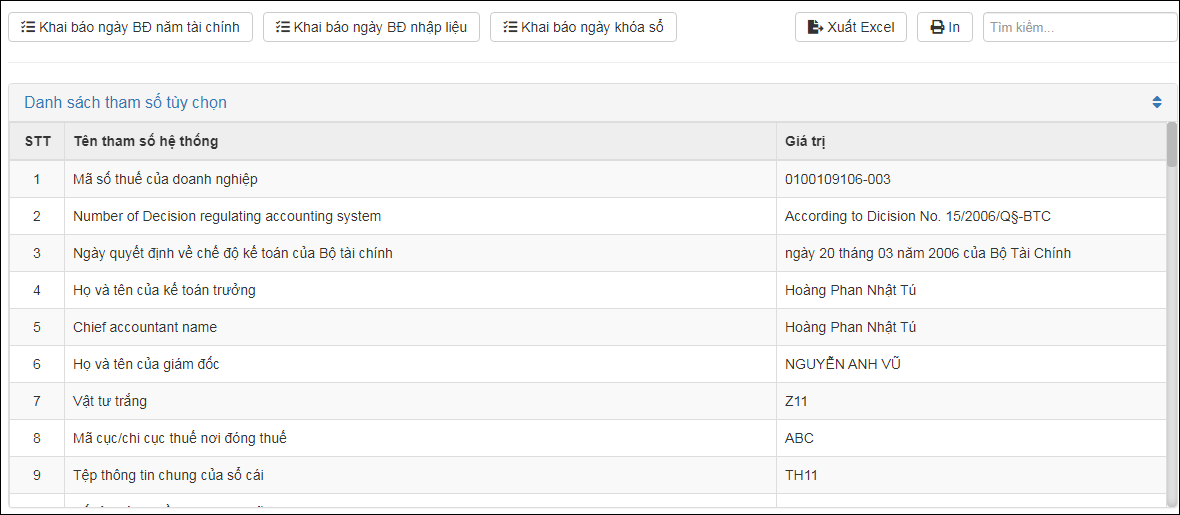
Task: Click the export icon on Xuất Excel
Action: point(816,27)
